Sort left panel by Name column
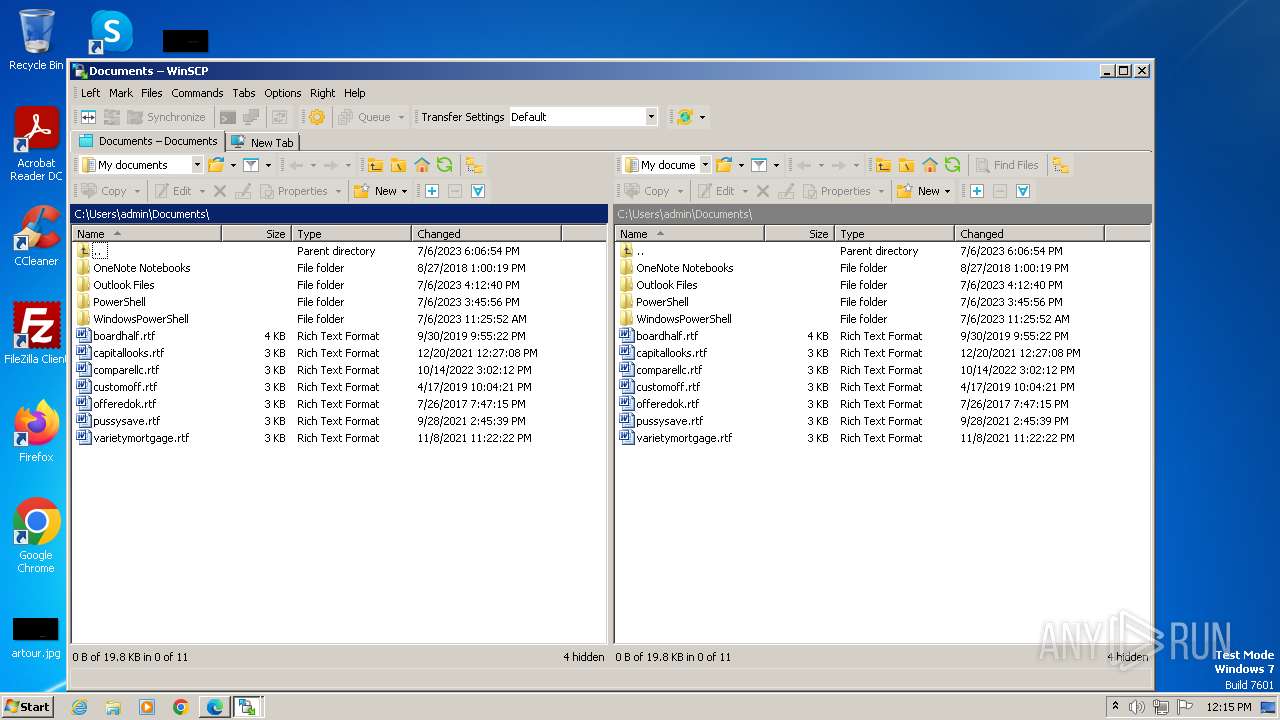 tap(146, 234)
